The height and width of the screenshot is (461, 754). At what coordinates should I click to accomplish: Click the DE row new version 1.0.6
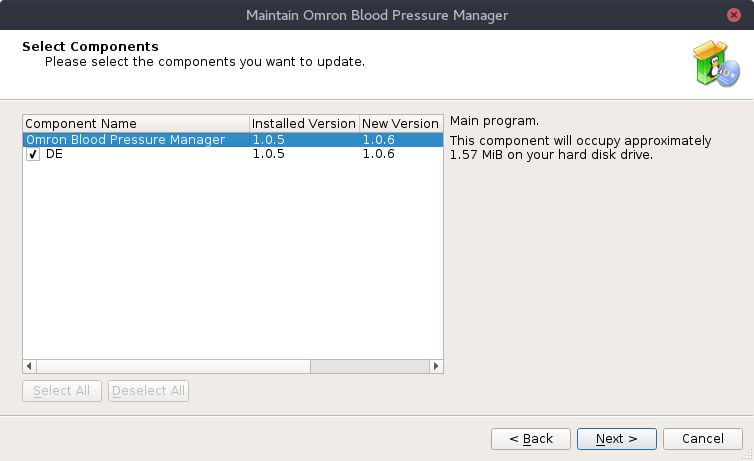click(x=378, y=154)
